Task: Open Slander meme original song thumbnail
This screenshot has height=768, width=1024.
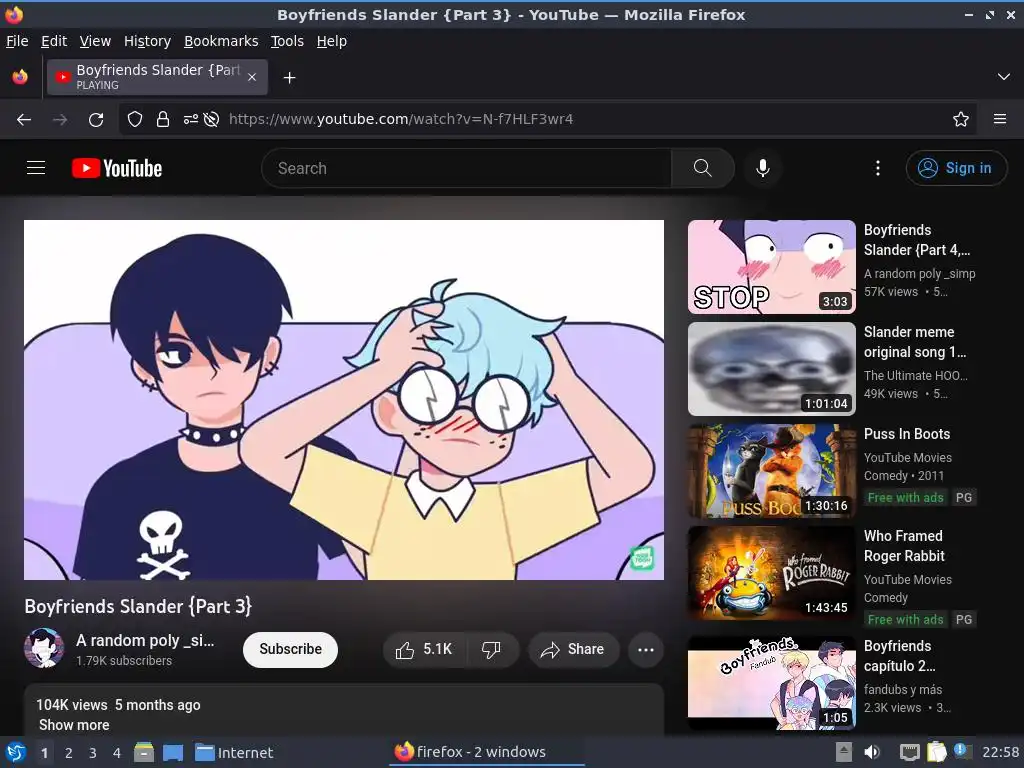Action: coord(772,369)
